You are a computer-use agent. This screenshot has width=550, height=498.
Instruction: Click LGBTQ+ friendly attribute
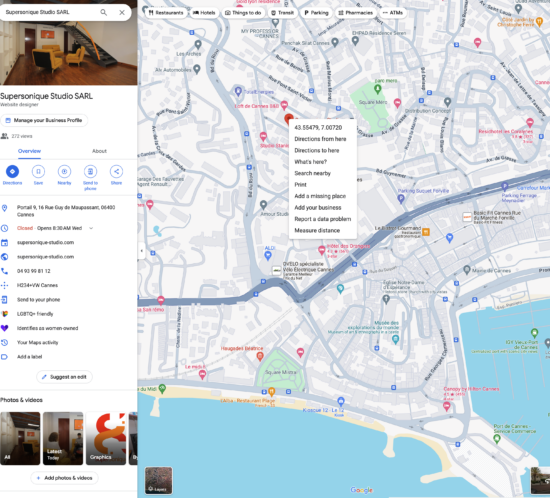tap(35, 314)
